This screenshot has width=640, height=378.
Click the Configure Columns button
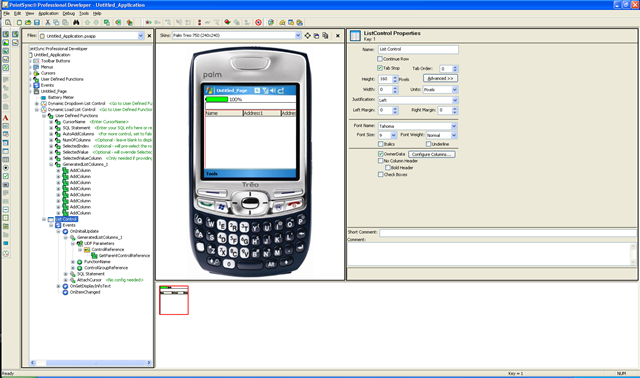coord(431,154)
